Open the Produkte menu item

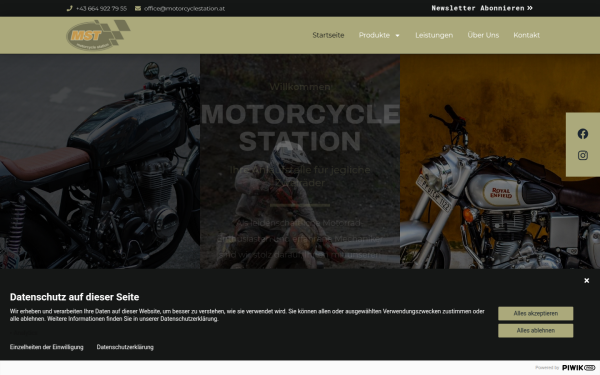(x=374, y=35)
